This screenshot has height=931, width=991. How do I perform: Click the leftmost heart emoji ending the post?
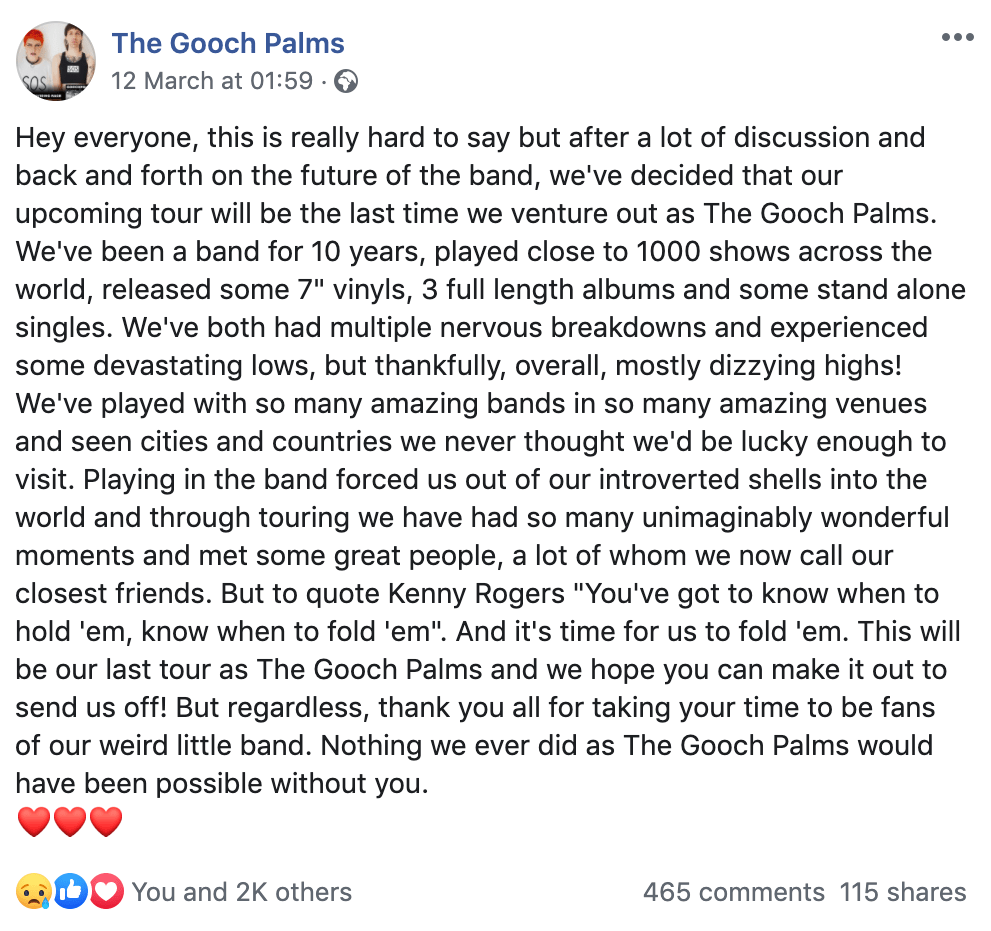point(34,823)
